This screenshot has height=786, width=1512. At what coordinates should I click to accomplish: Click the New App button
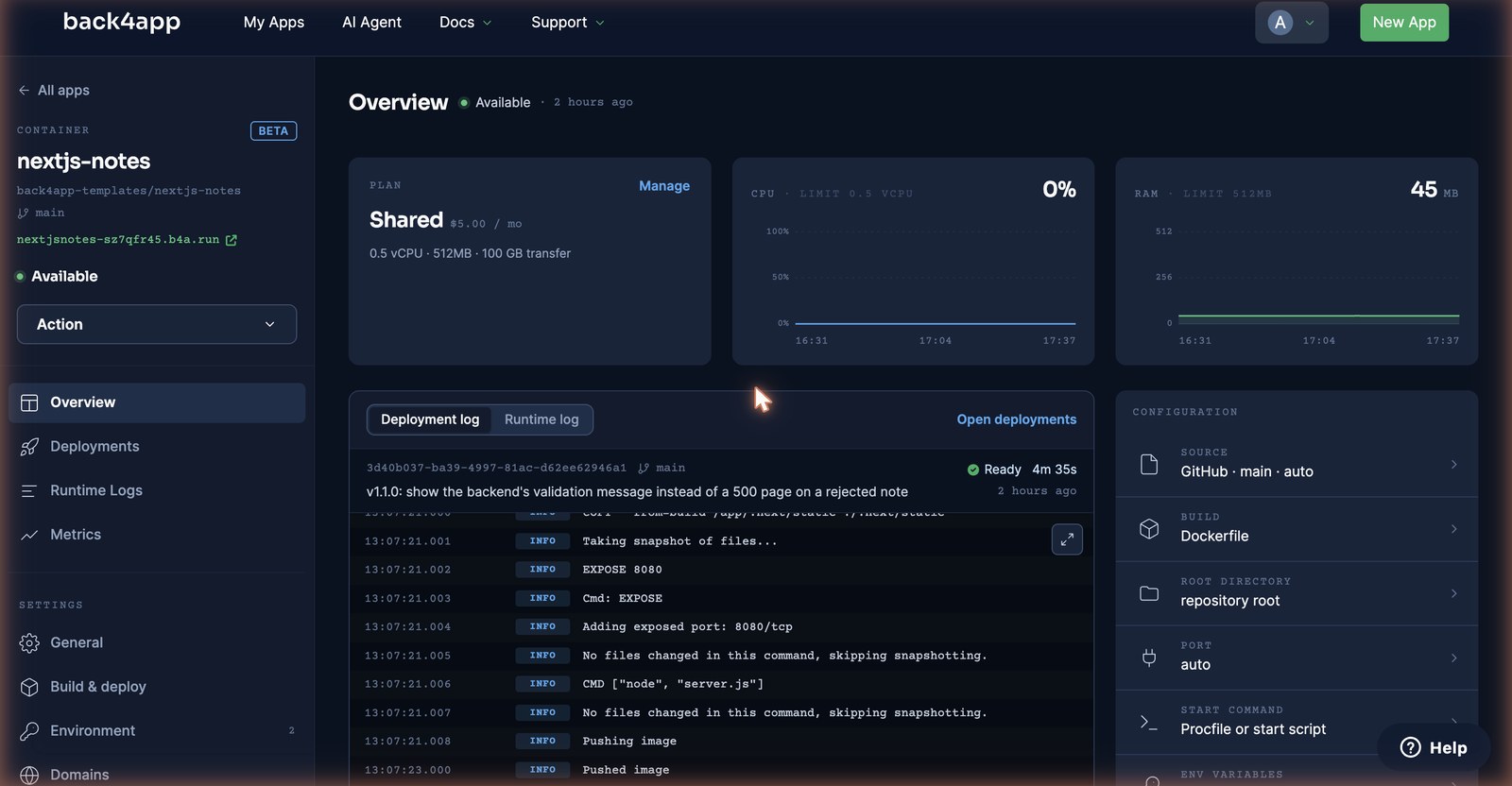[1404, 23]
